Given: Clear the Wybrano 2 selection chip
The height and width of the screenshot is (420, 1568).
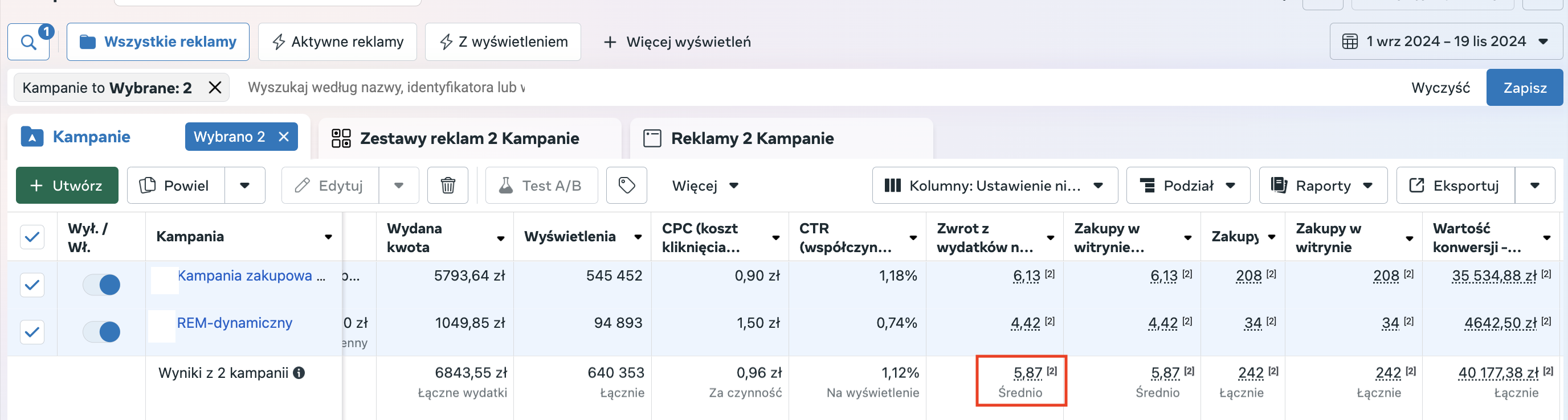Looking at the screenshot, I should click(284, 137).
